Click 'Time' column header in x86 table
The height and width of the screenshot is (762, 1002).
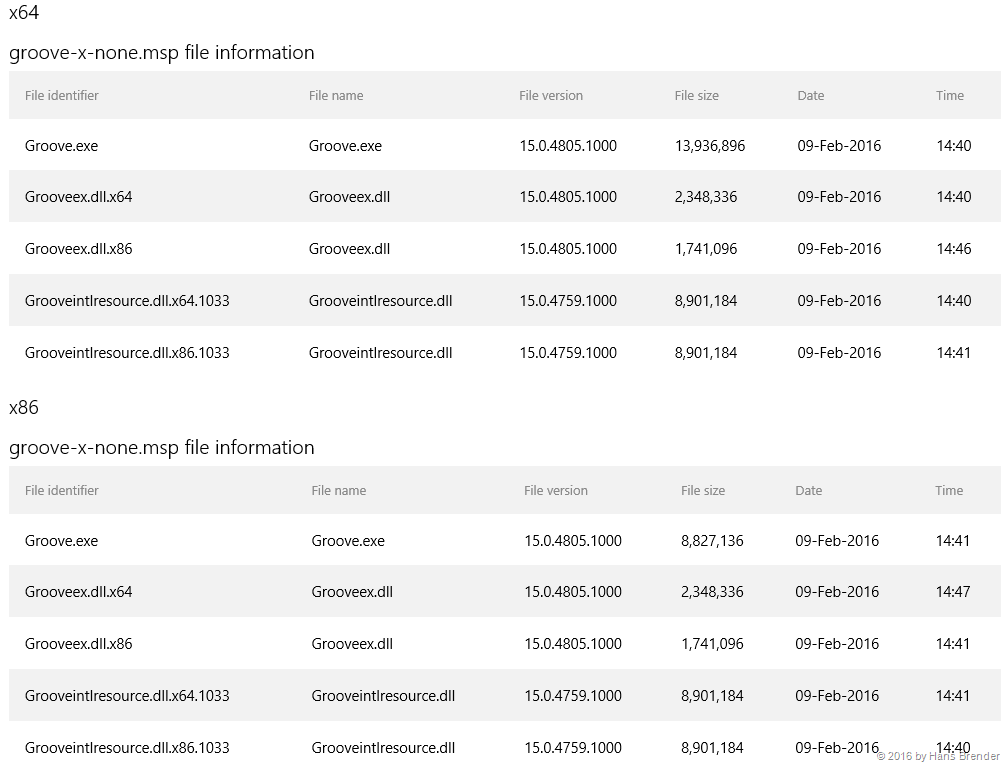click(x=949, y=491)
